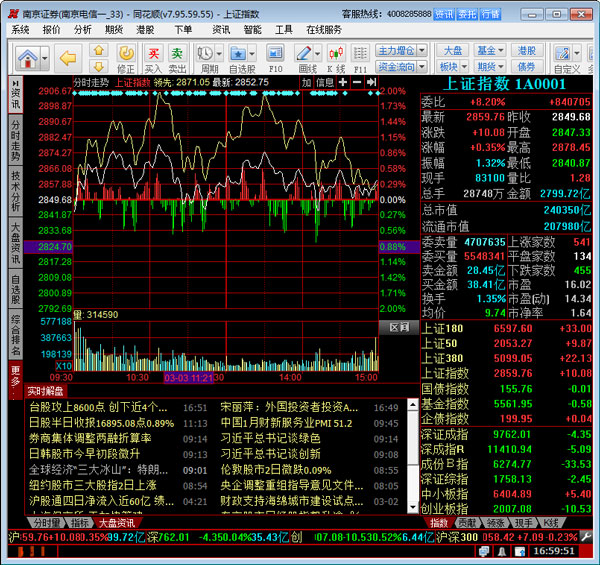600x565 pixels.
Task: Open settings wrench icon on index ticker bar
Action: (586, 537)
